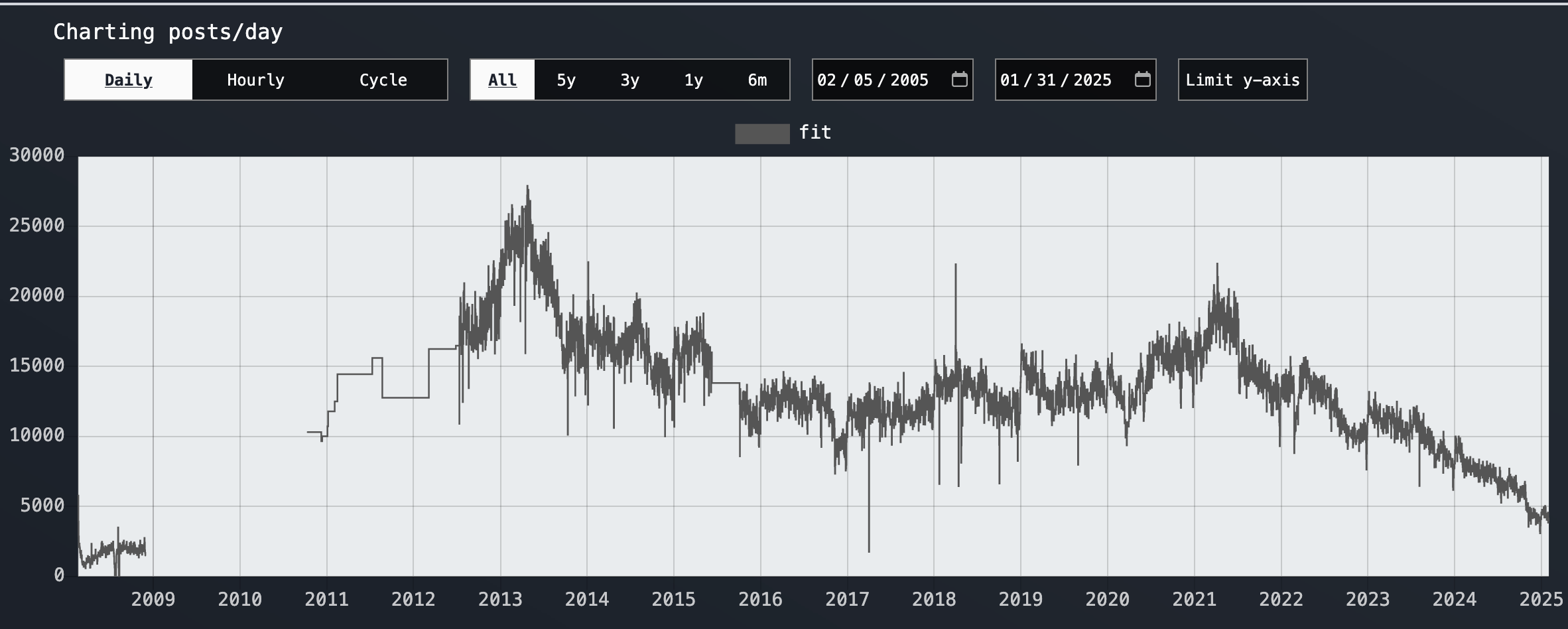Click the 20000 y-axis label
Image resolution: width=1568 pixels, height=629 pixels.
[x=37, y=295]
